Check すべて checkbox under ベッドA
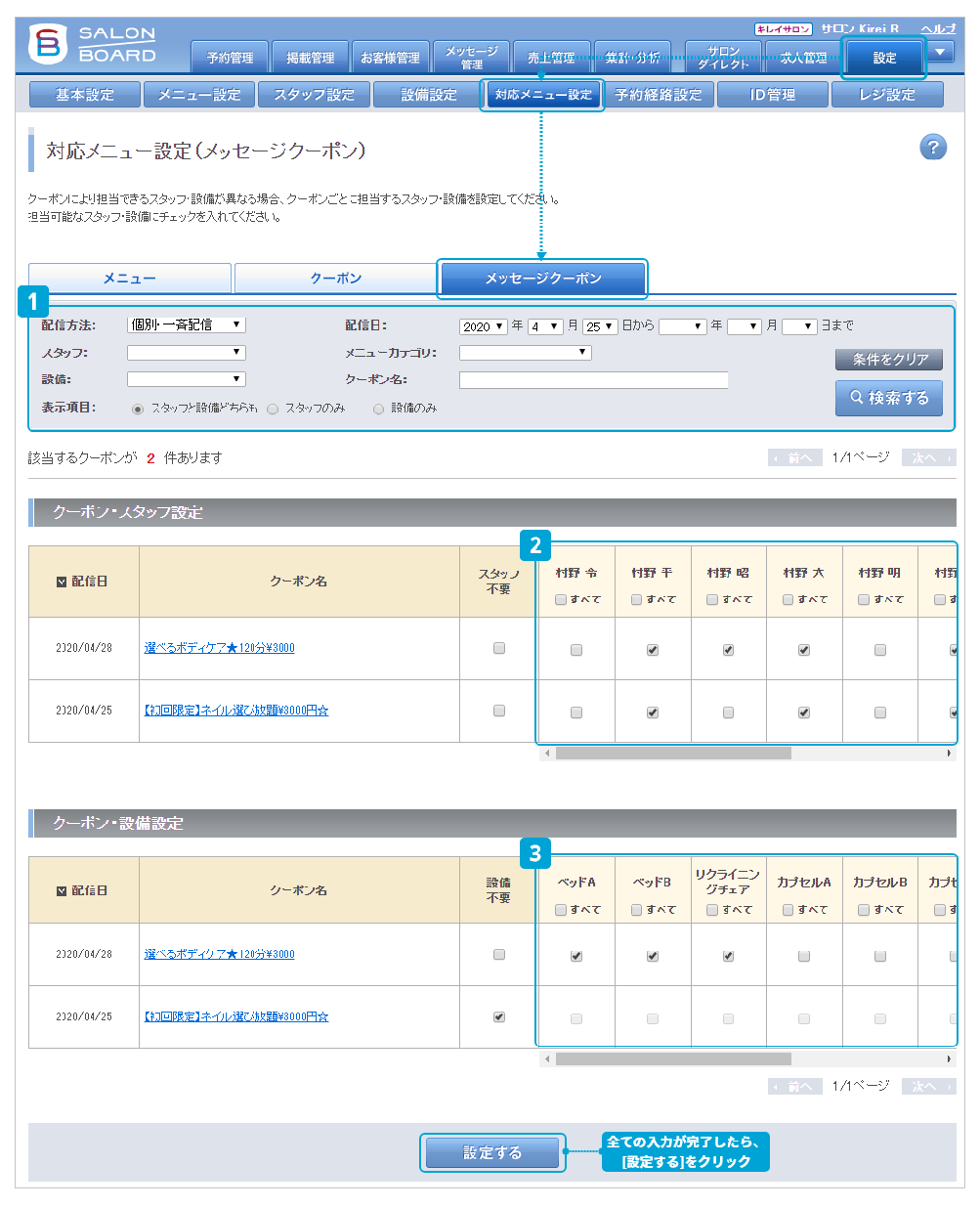Image resolution: width=980 pixels, height=1208 pixels. coord(561,910)
